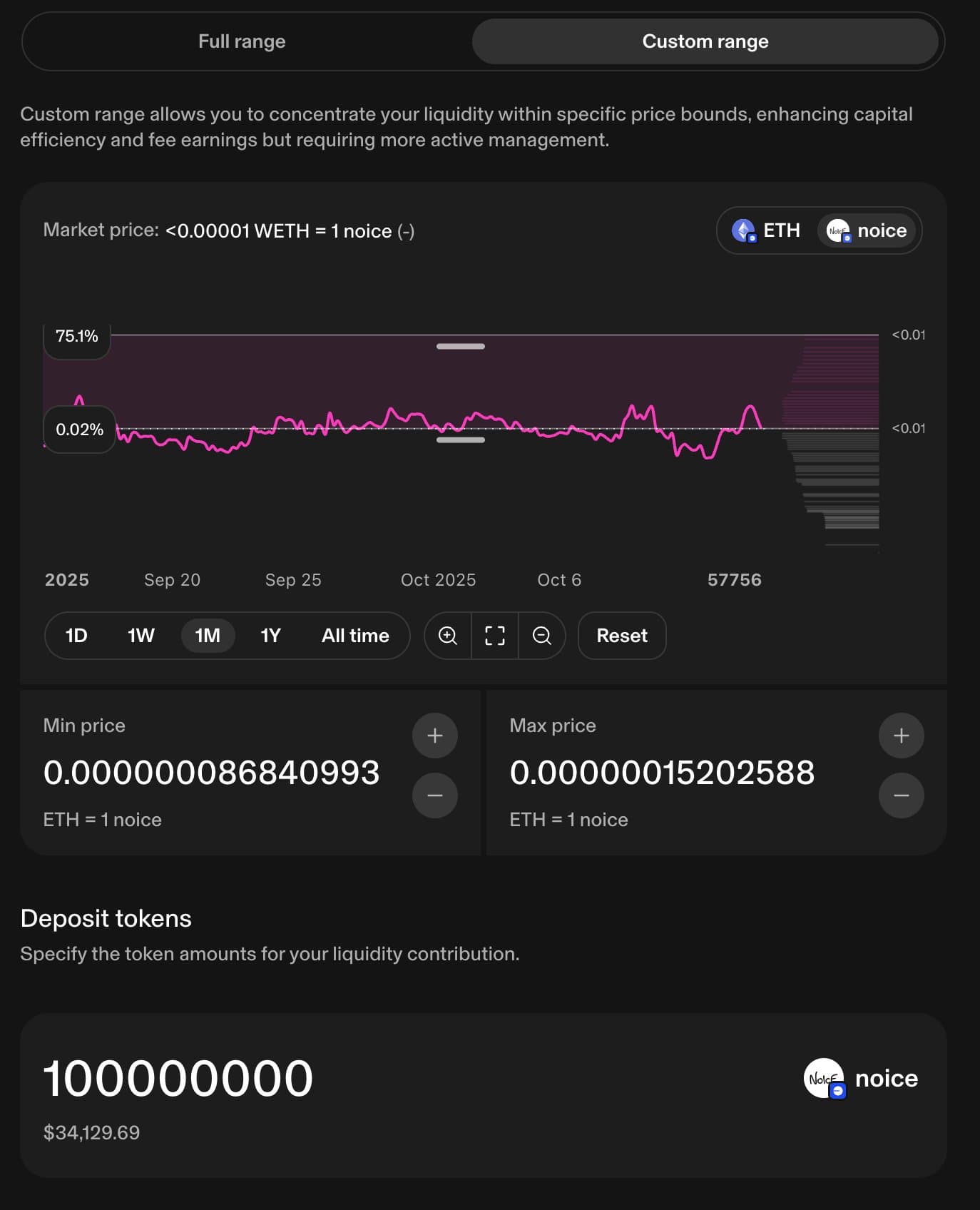Switch price denomination to noice

pyautogui.click(x=867, y=230)
